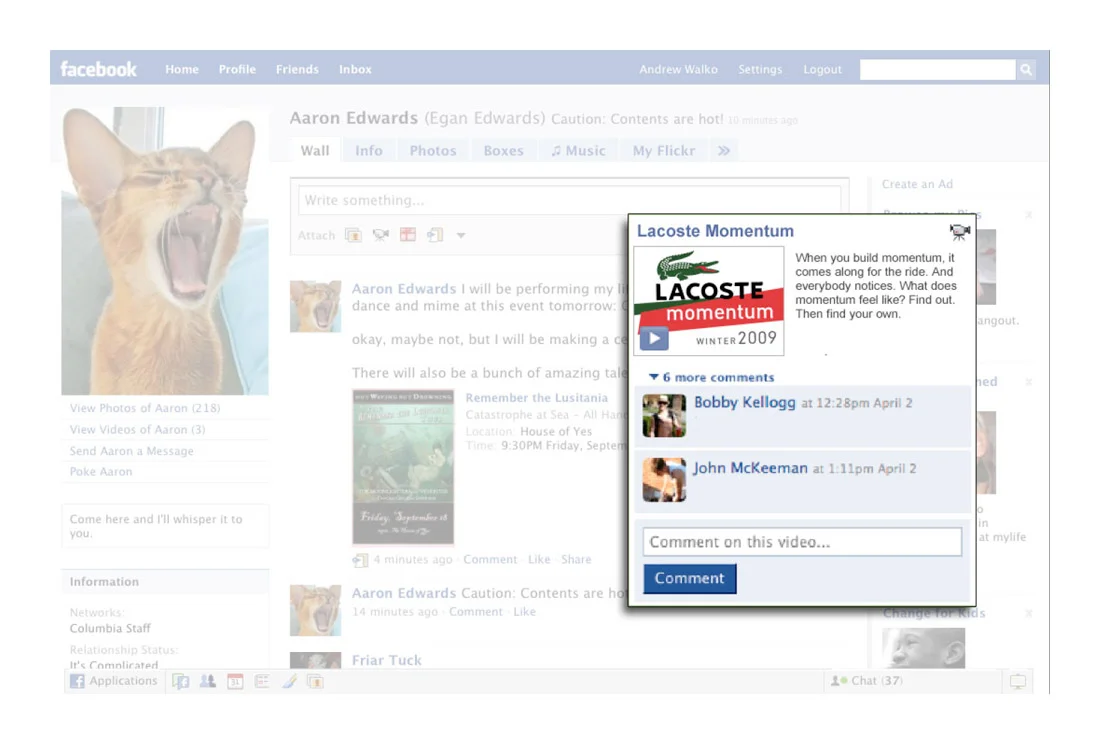Click the Lacoste momentum video thumbnail
Image resolution: width=1100 pixels, height=744 pixels.
click(709, 301)
